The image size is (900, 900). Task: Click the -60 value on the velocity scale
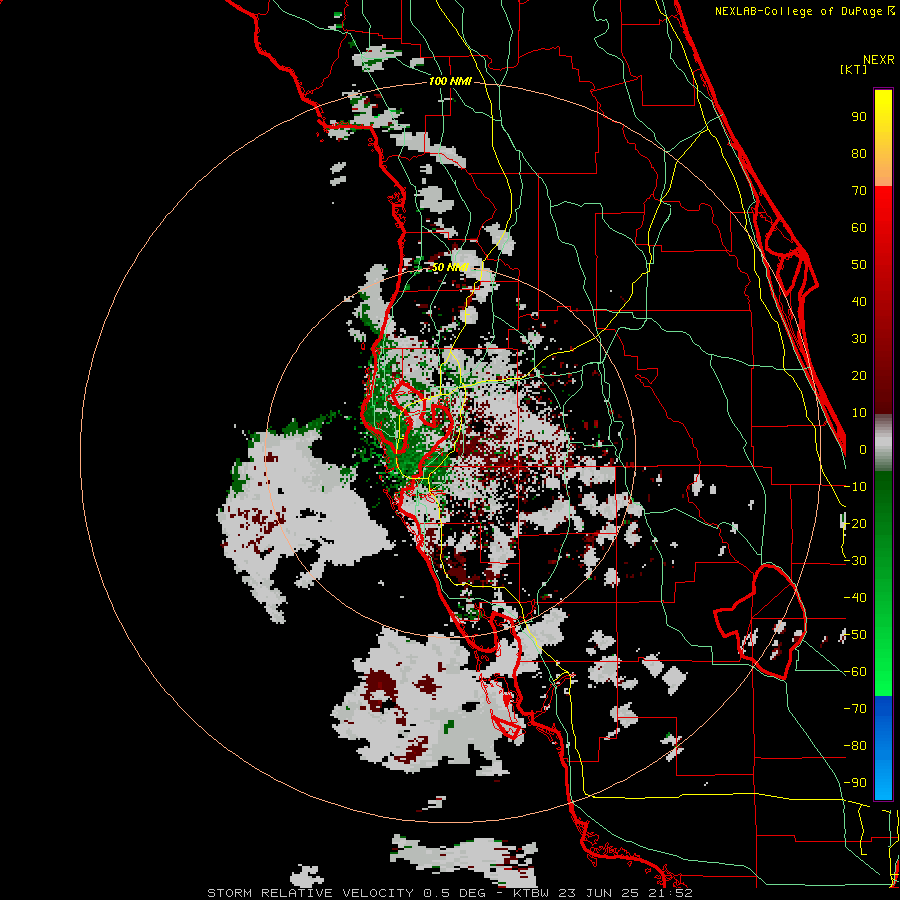point(855,672)
